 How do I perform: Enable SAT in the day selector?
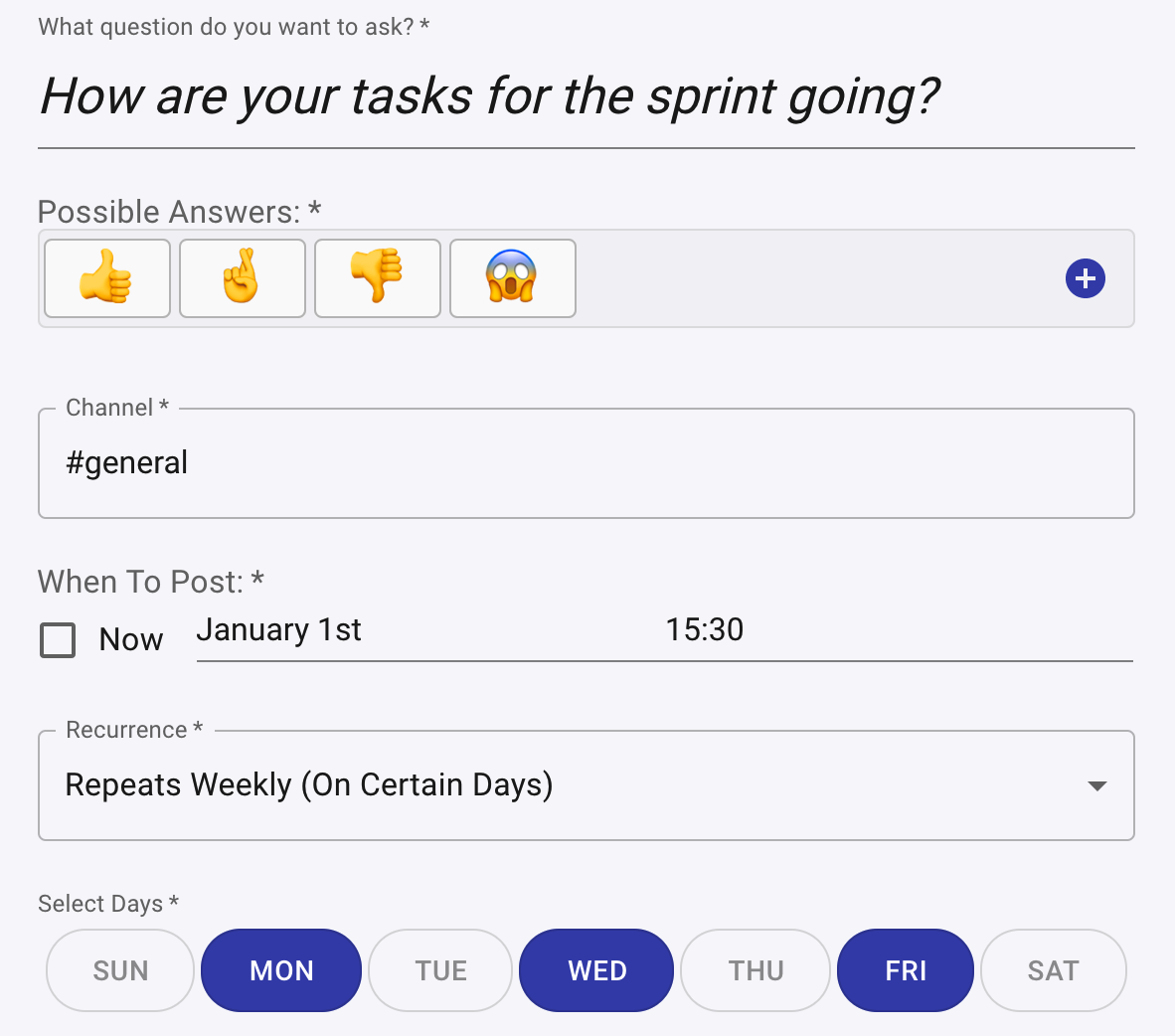click(1053, 970)
